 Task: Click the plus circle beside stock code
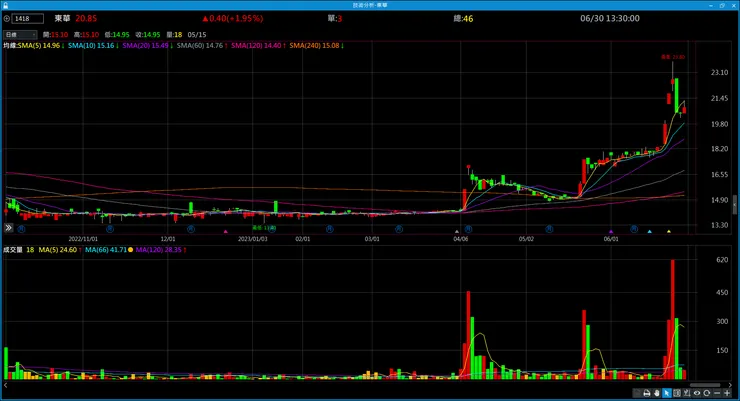coord(7,18)
